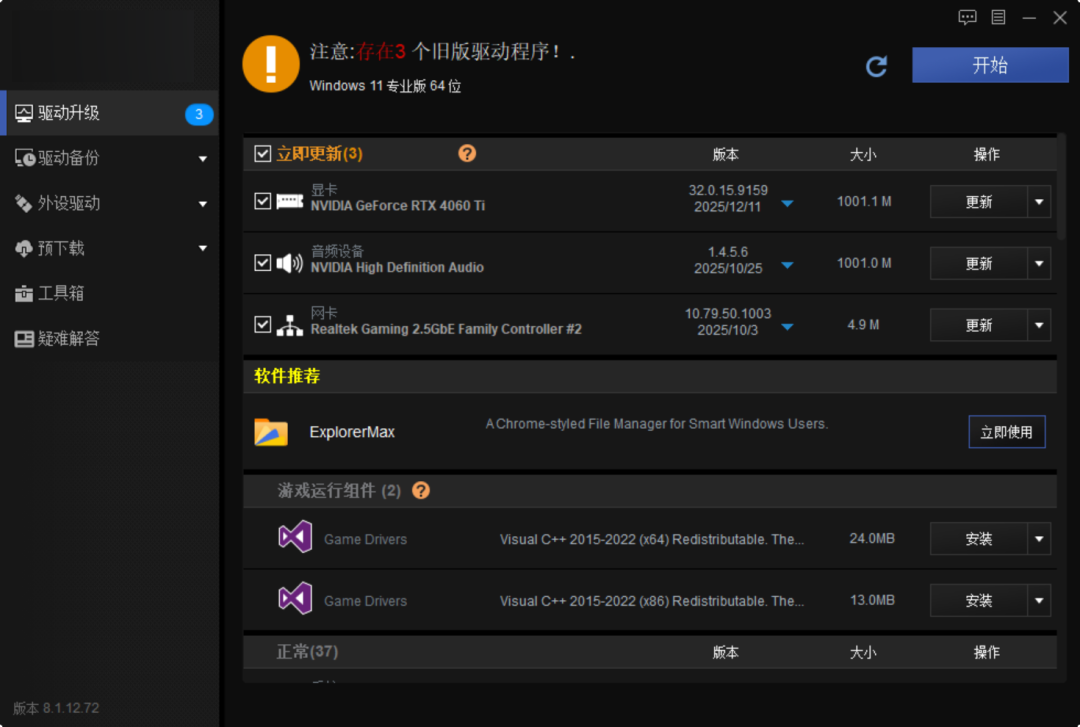Open version dropdown for 32.0.15.9159
Screen dimensions: 1080x727
click(x=787, y=203)
